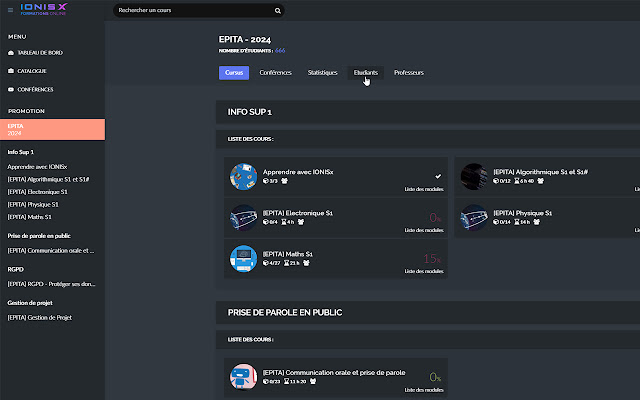This screenshot has width=640, height=400.
Task: Open sidebar link Physique S1
Action: 33,204
